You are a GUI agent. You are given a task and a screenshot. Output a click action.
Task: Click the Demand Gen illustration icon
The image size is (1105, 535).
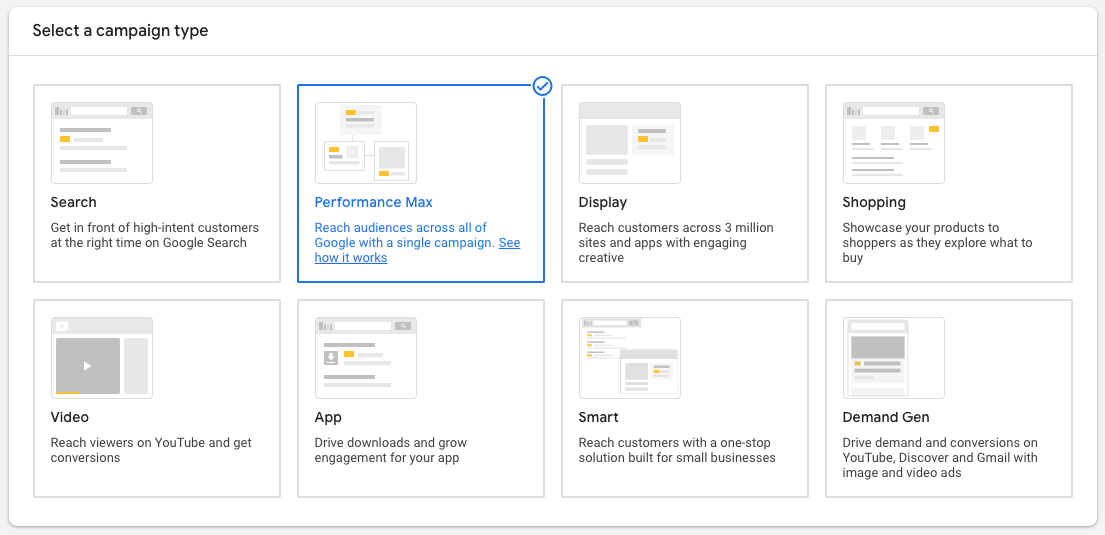click(894, 358)
